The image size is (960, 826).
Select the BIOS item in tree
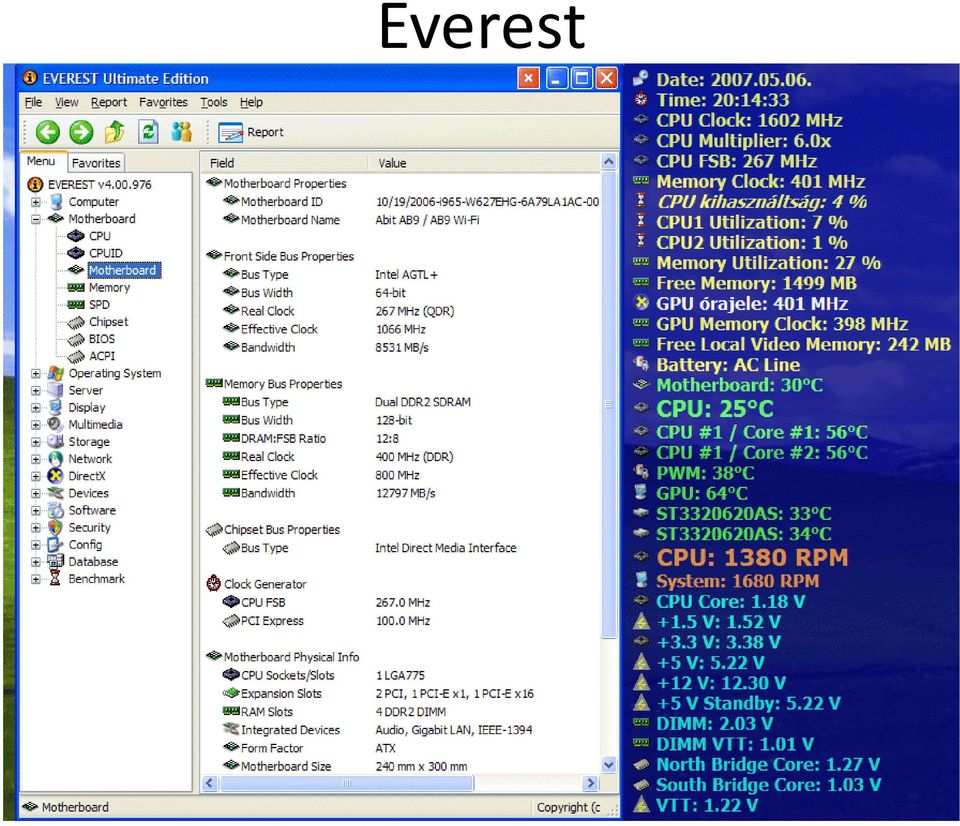(102, 339)
